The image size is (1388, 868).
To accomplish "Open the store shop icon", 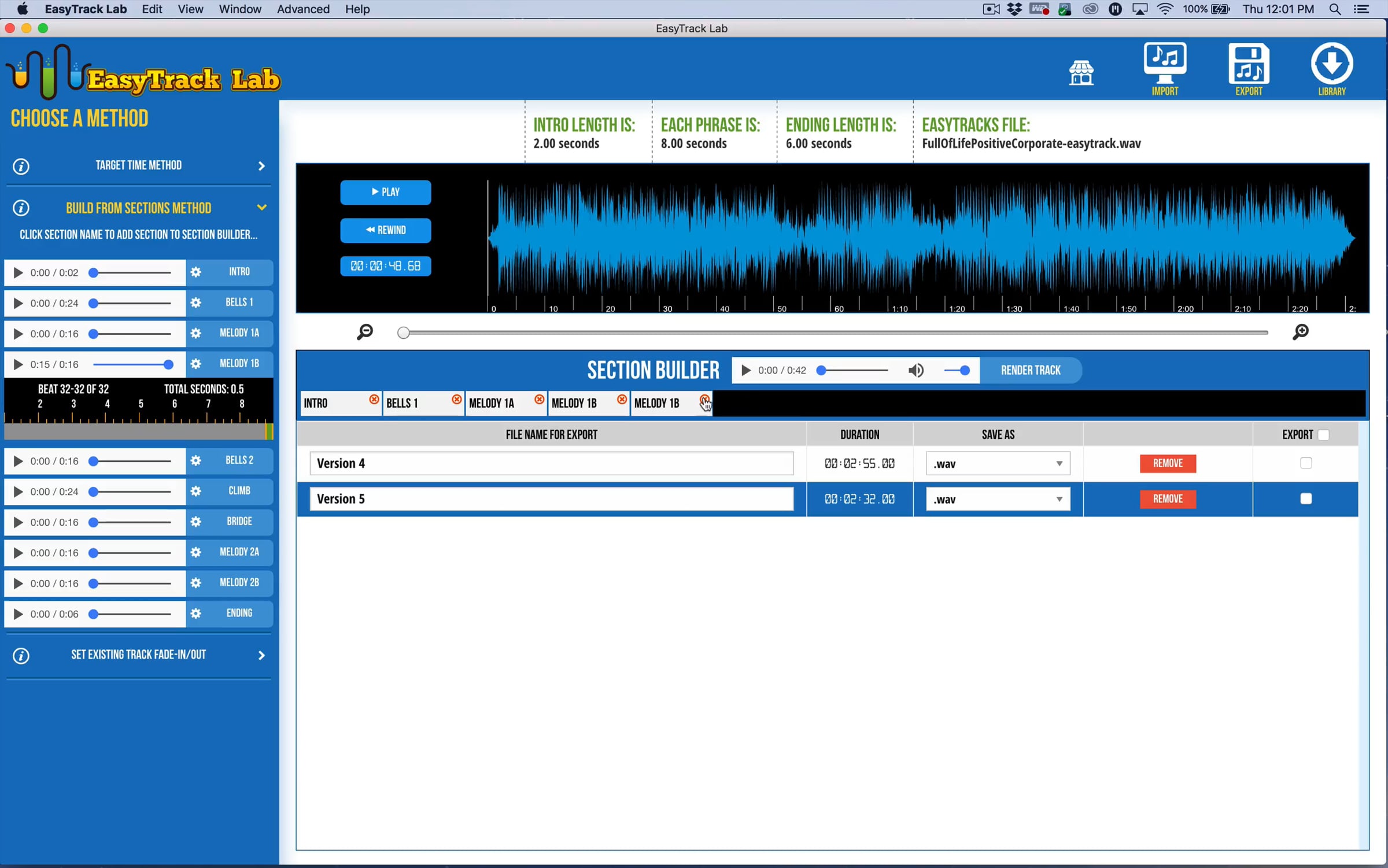I will (1081, 73).
